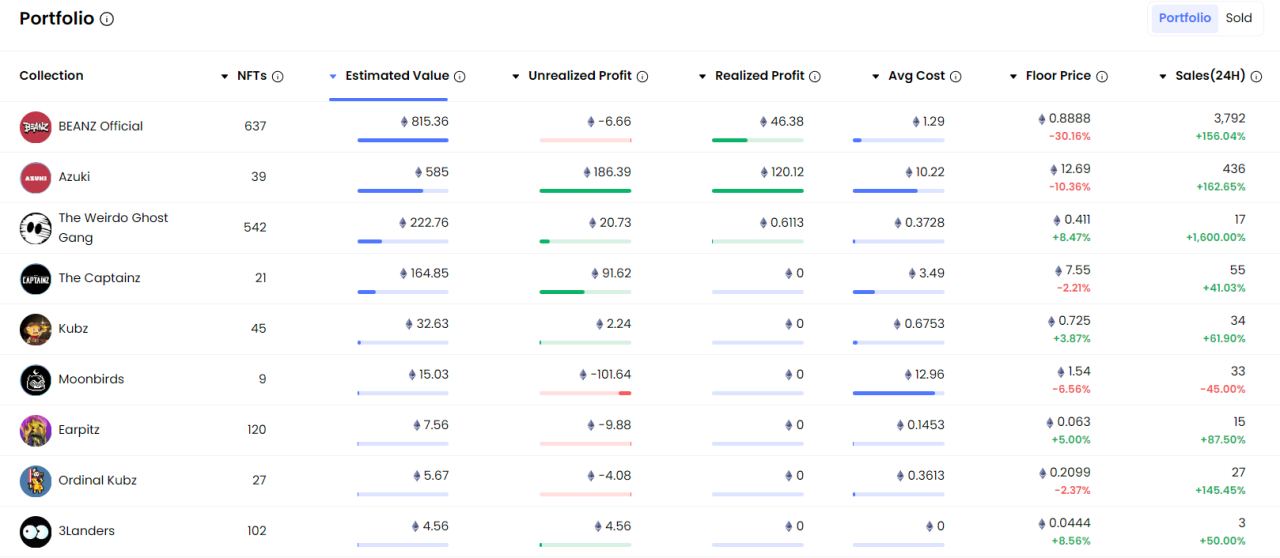The width and height of the screenshot is (1280, 558).
Task: Click Azuki realized profit 120.12
Action: point(781,172)
